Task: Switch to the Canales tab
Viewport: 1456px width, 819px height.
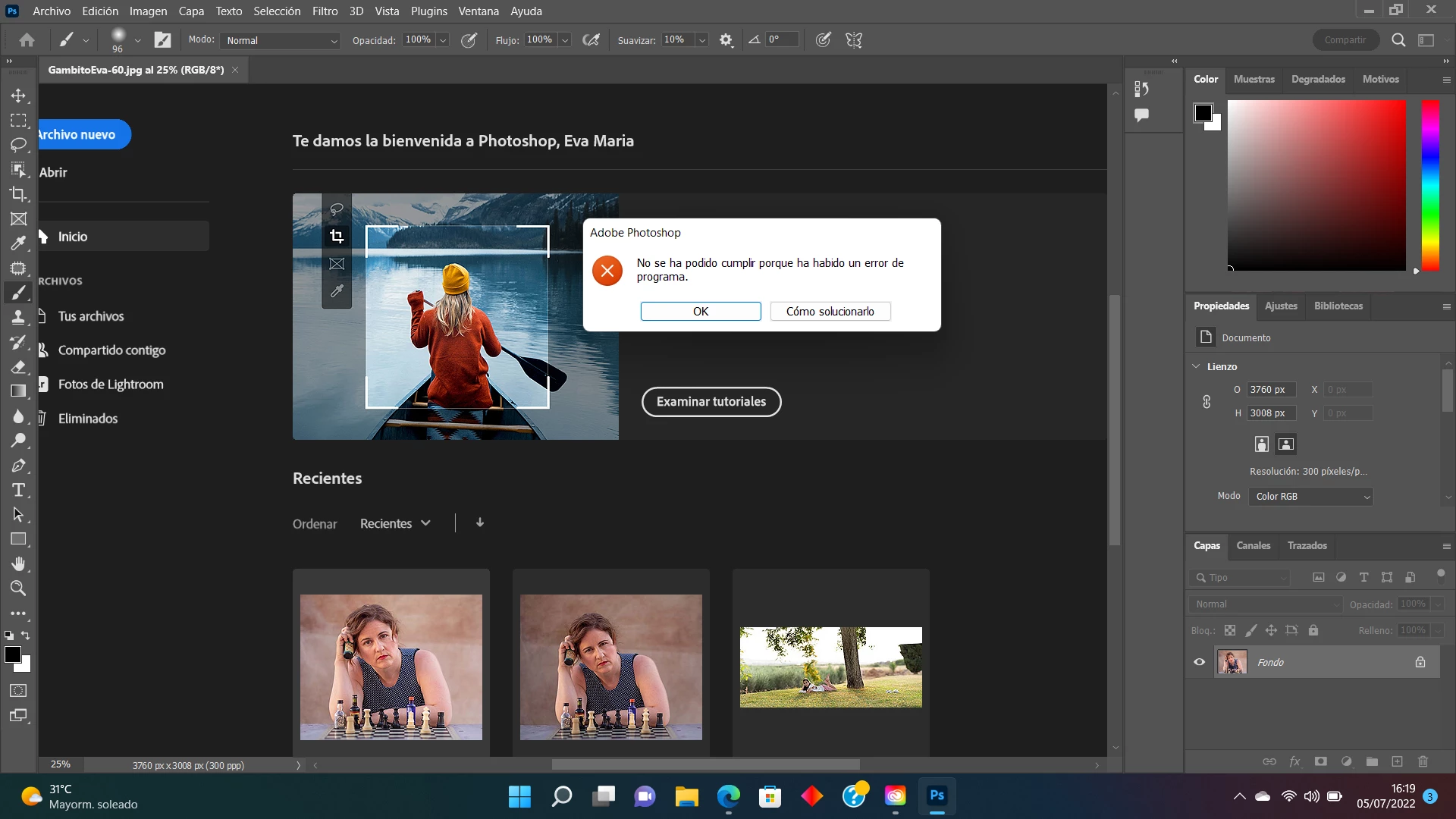Action: pyautogui.click(x=1253, y=545)
